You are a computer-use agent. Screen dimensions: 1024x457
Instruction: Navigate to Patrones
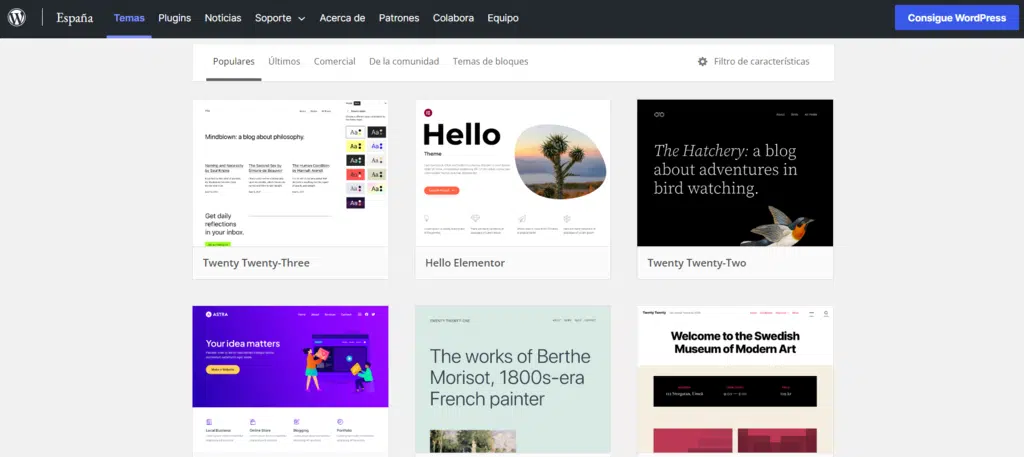(x=399, y=18)
